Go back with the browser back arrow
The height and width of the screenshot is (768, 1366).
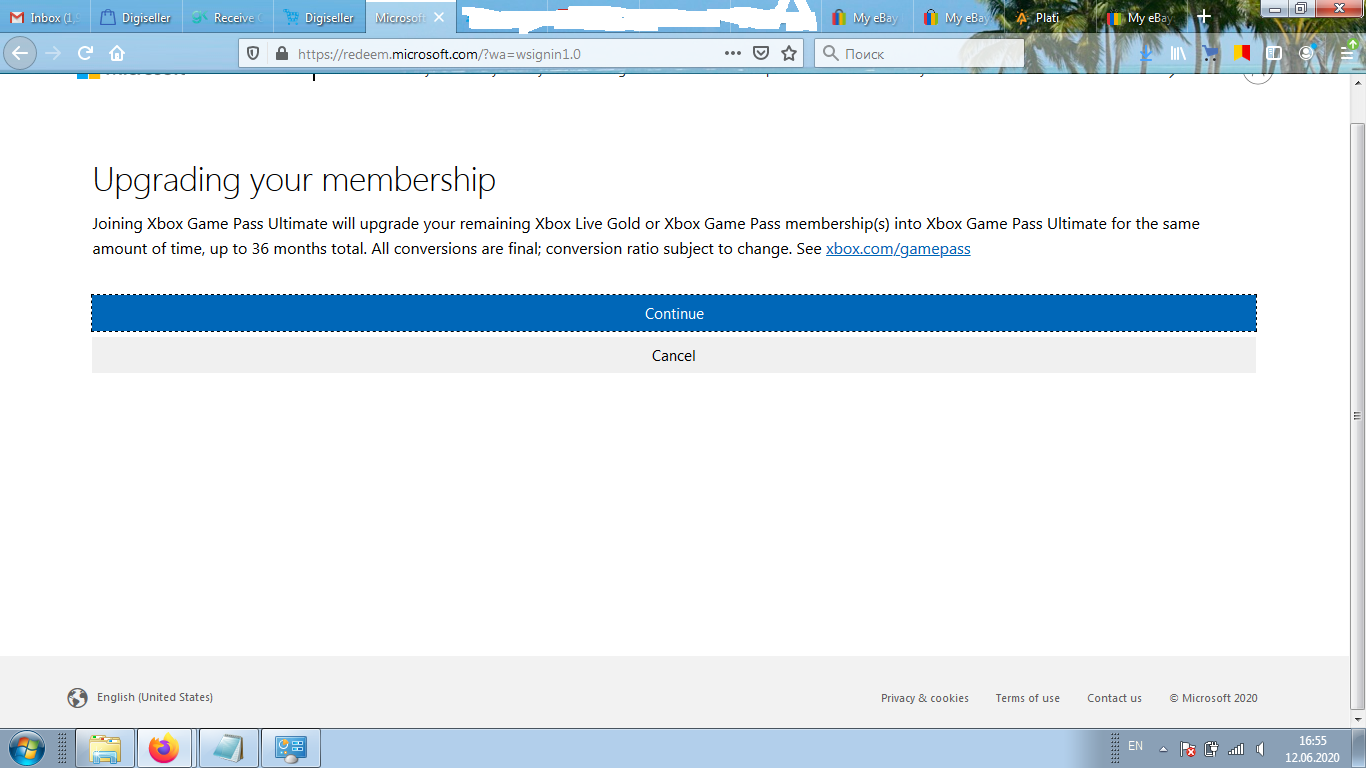pyautogui.click(x=21, y=53)
